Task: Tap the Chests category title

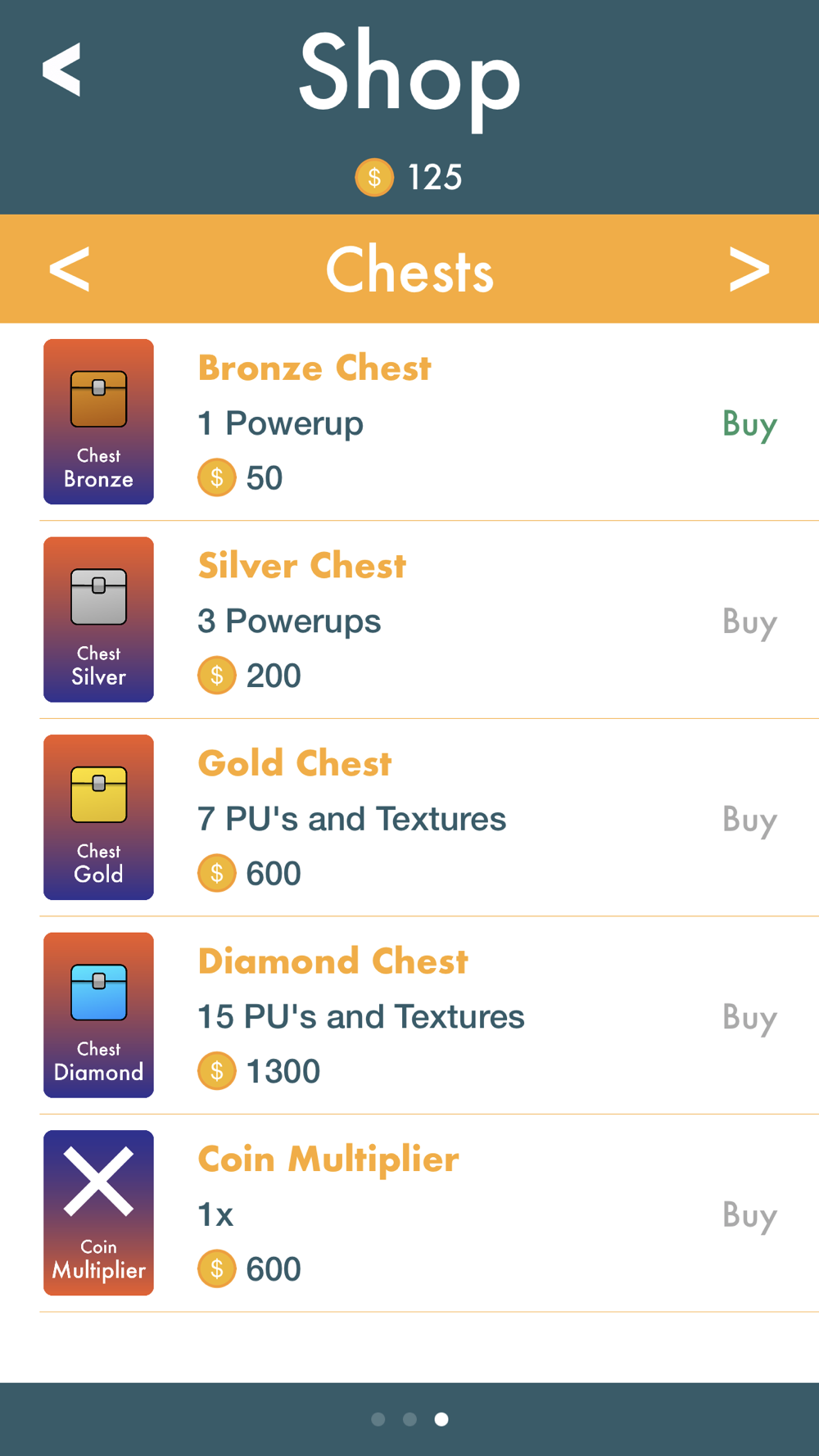Action: 409,269
